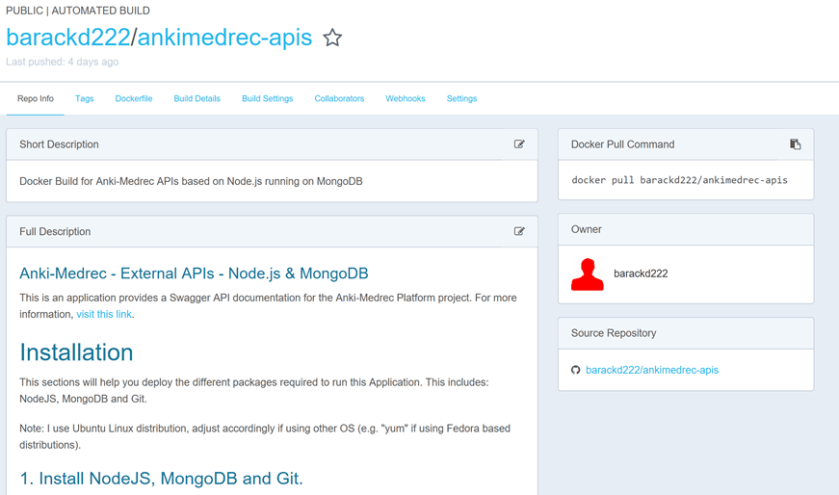Click the ankimedrec-apis repository name in title
Viewport: 839px width, 495px height.
point(225,38)
